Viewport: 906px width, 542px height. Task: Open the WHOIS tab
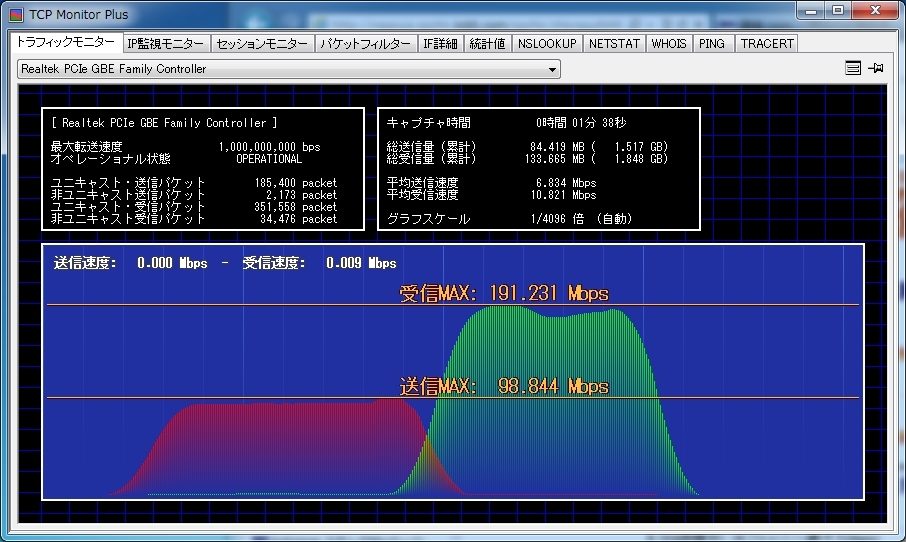click(669, 44)
